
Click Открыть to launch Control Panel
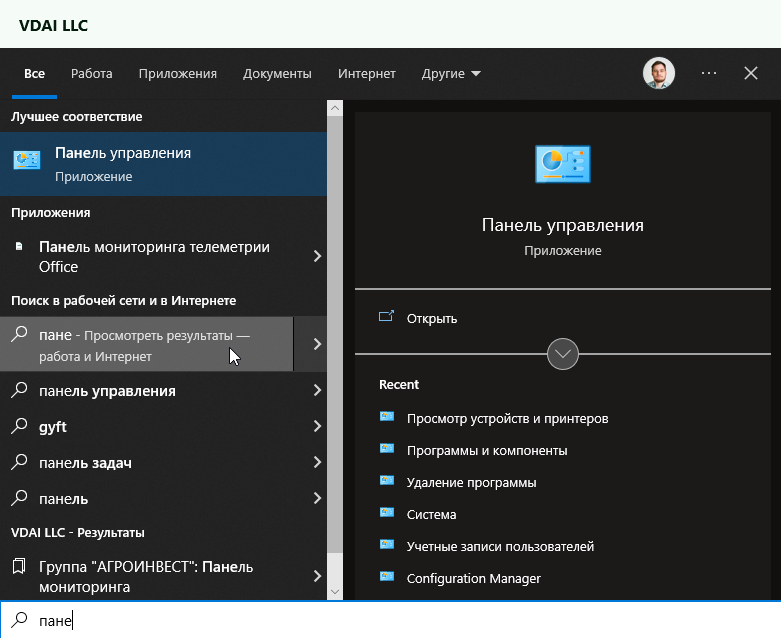click(x=431, y=318)
